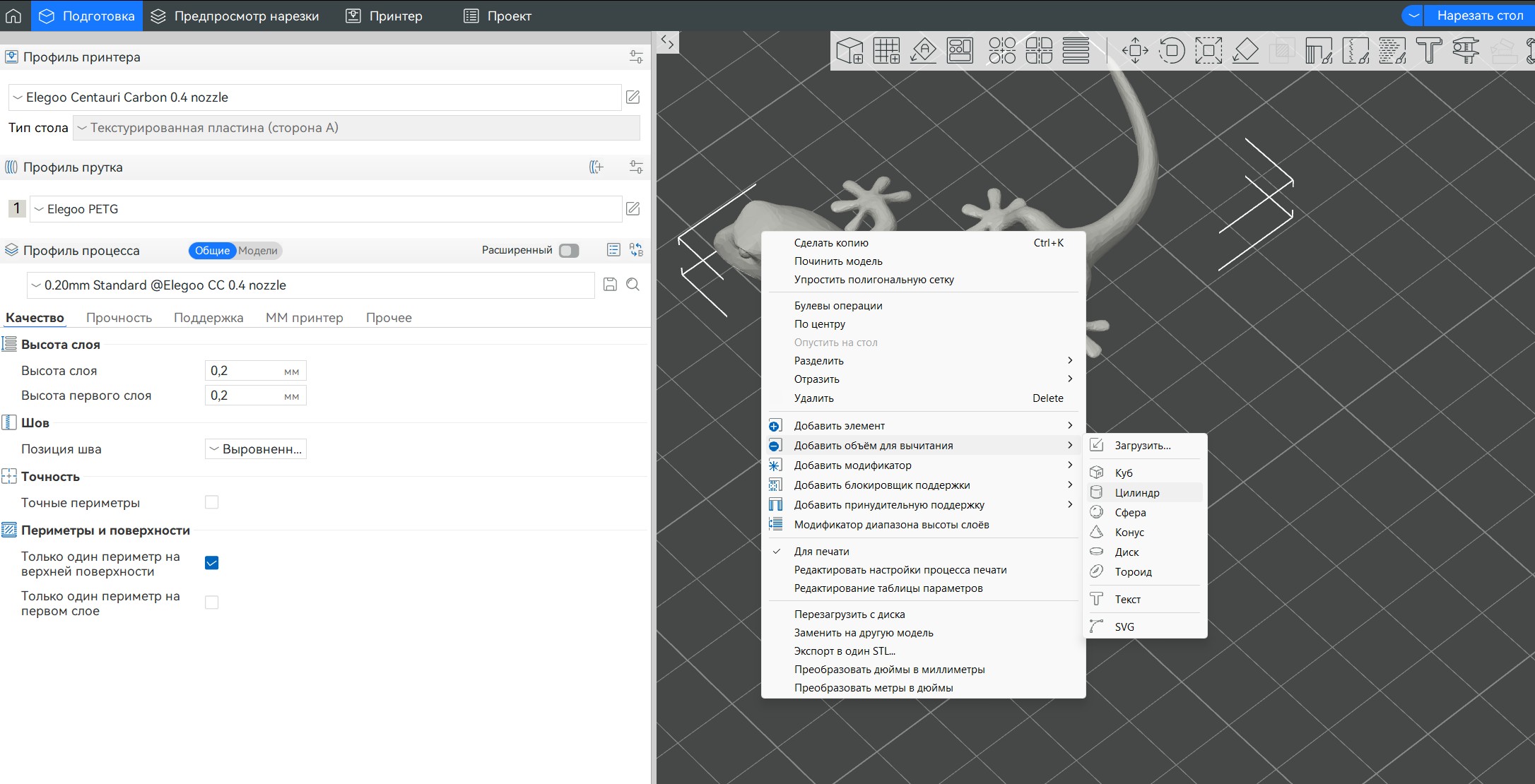Open the Elegoo PETG filament dropdown
This screenshot has height=784, width=1535.
(x=325, y=209)
